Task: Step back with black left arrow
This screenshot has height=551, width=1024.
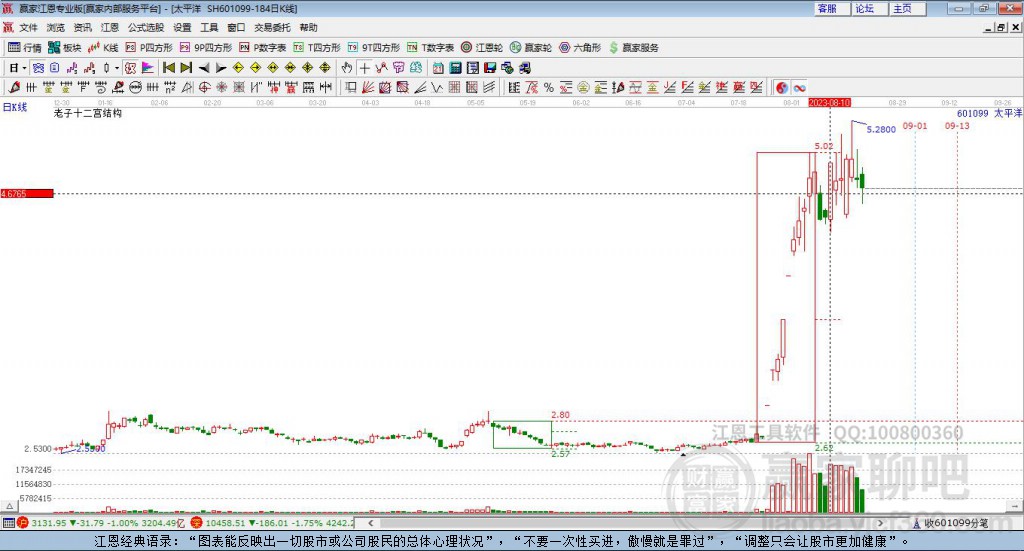Action: 204,68
